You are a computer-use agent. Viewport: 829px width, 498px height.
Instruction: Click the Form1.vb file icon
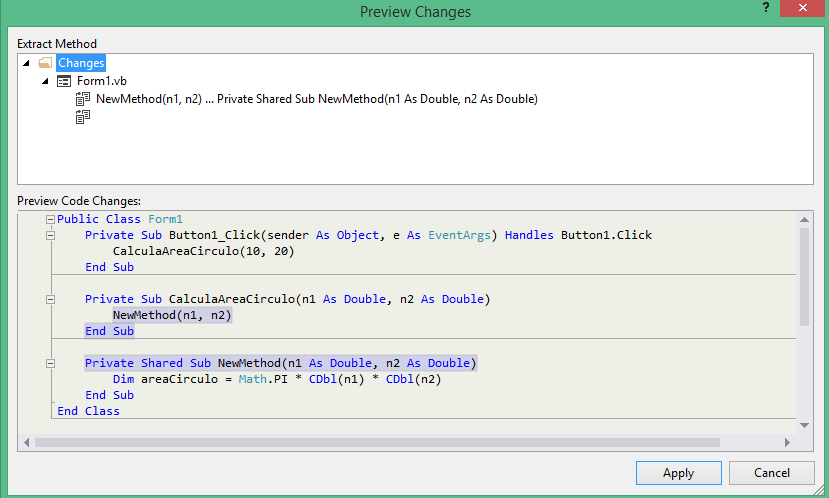coord(64,81)
